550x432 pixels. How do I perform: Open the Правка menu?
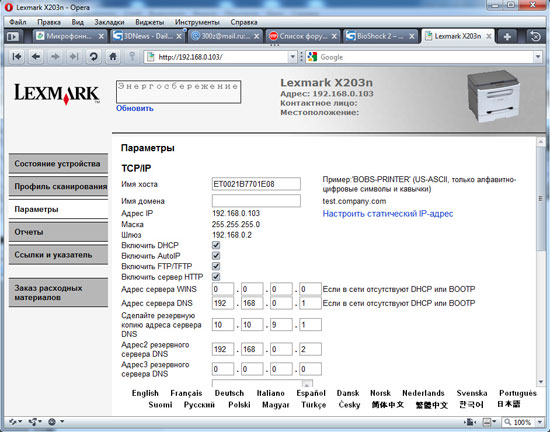coord(49,22)
